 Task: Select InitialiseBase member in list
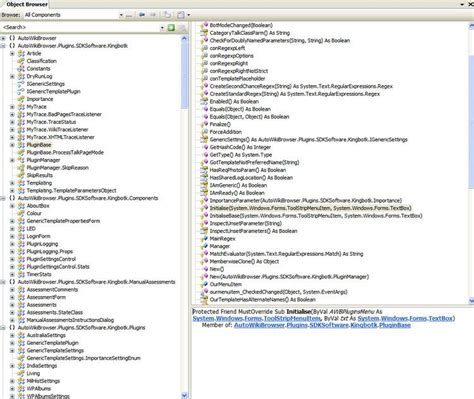pyautogui.click(x=316, y=216)
